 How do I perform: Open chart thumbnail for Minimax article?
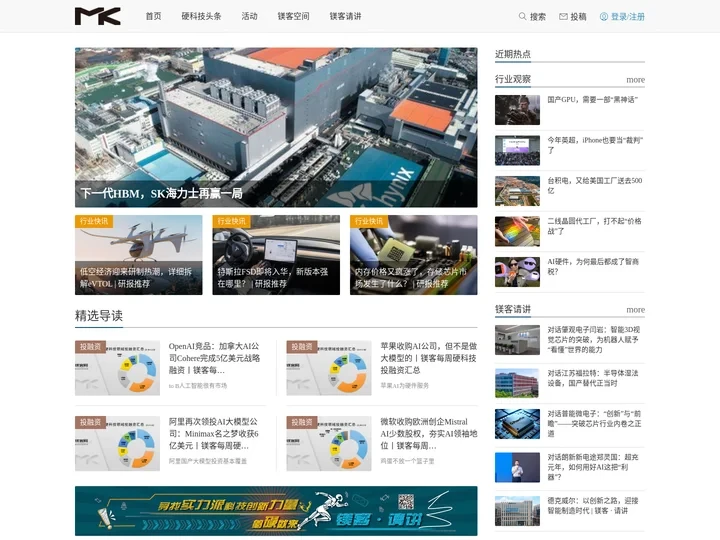117,444
